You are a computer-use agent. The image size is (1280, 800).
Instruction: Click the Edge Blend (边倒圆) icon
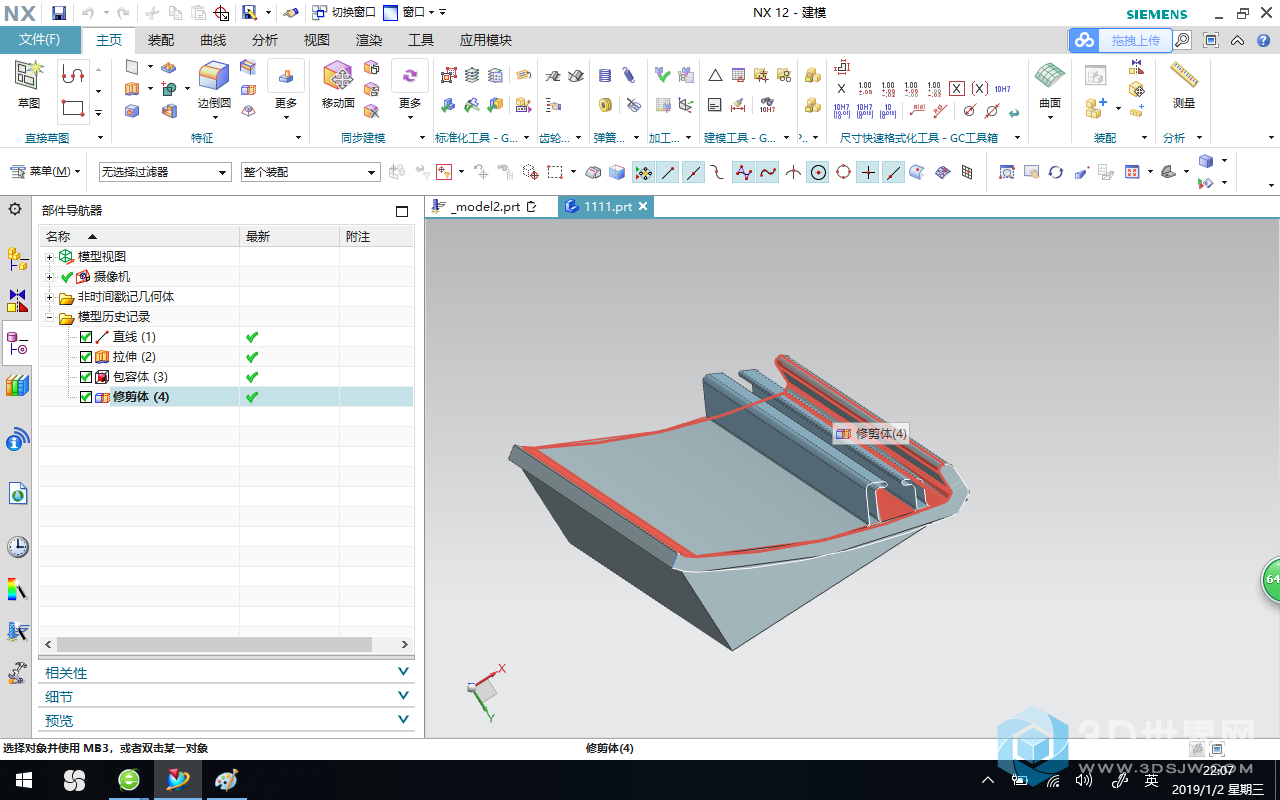213,76
